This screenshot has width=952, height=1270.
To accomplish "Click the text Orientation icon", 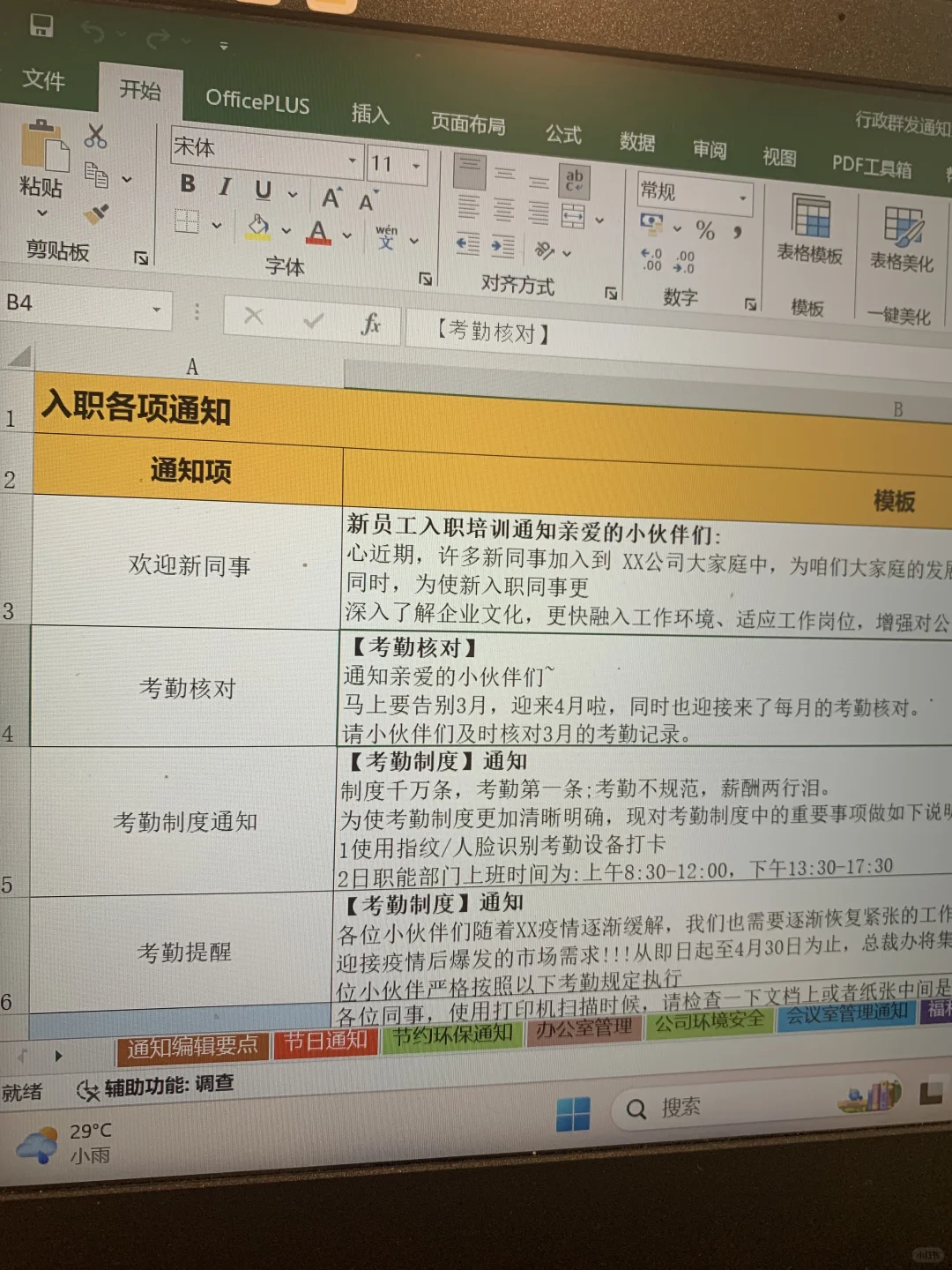I will pyautogui.click(x=545, y=250).
